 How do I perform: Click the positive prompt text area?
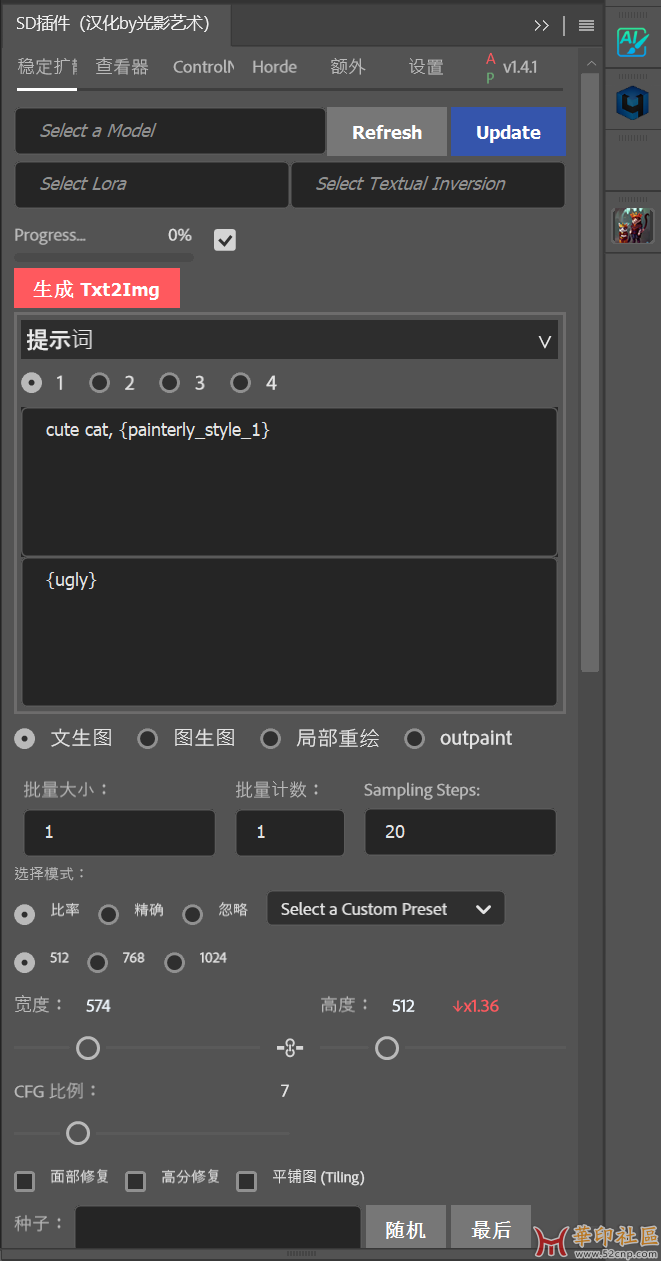(x=289, y=481)
